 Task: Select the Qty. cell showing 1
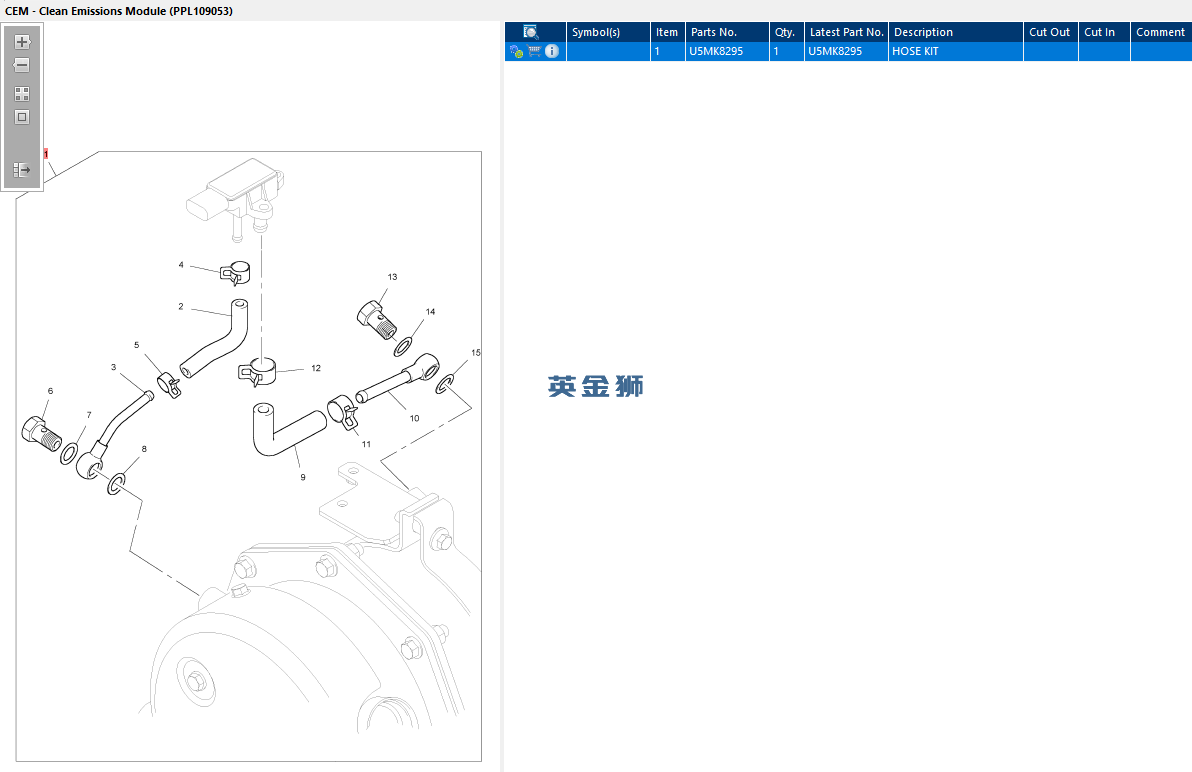786,51
